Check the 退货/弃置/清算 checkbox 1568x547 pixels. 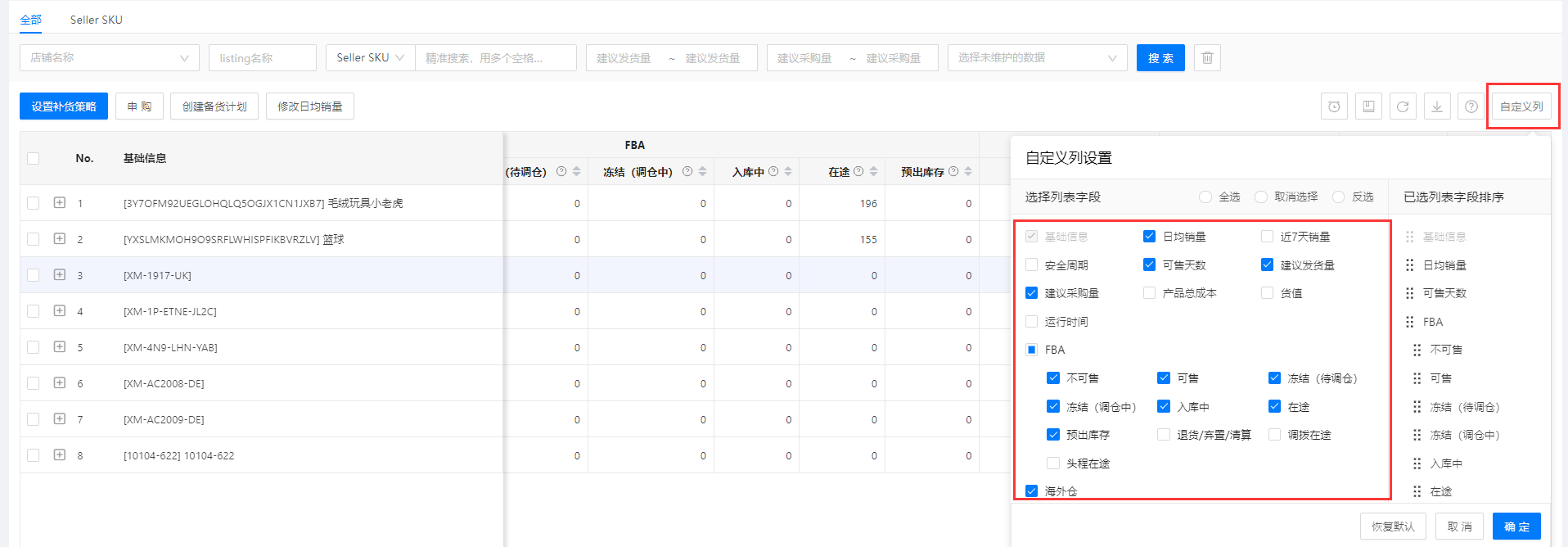point(1164,435)
